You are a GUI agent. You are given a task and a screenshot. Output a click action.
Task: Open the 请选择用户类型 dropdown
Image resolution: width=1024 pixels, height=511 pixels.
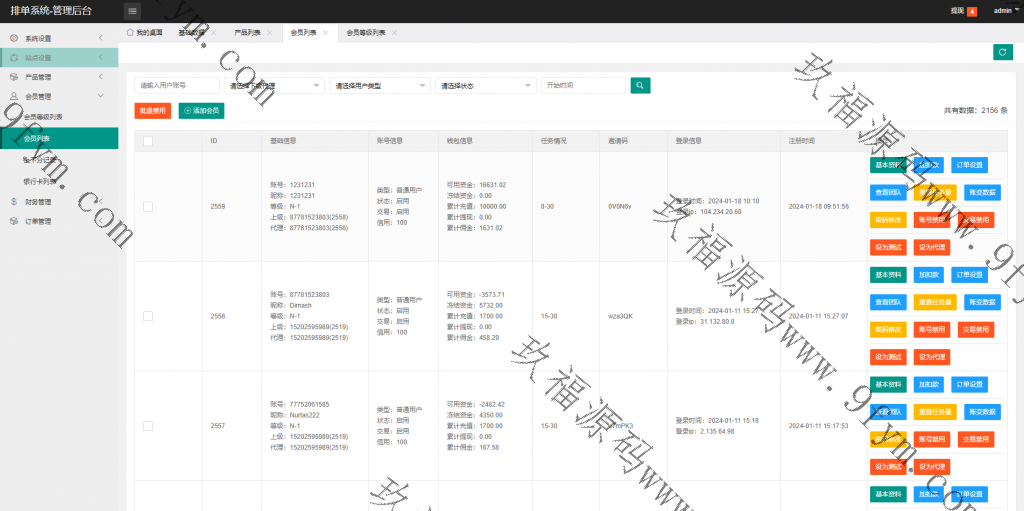[380, 86]
